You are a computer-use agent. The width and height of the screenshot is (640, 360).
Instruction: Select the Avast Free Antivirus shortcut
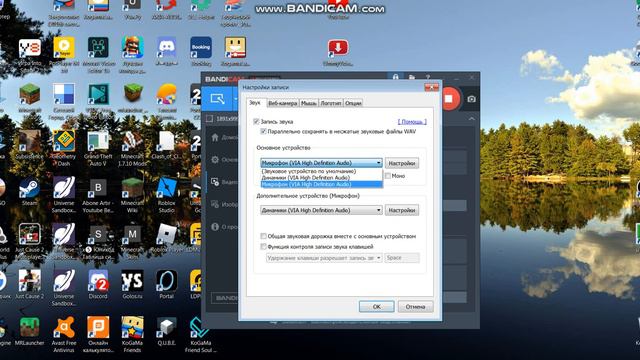click(64, 335)
